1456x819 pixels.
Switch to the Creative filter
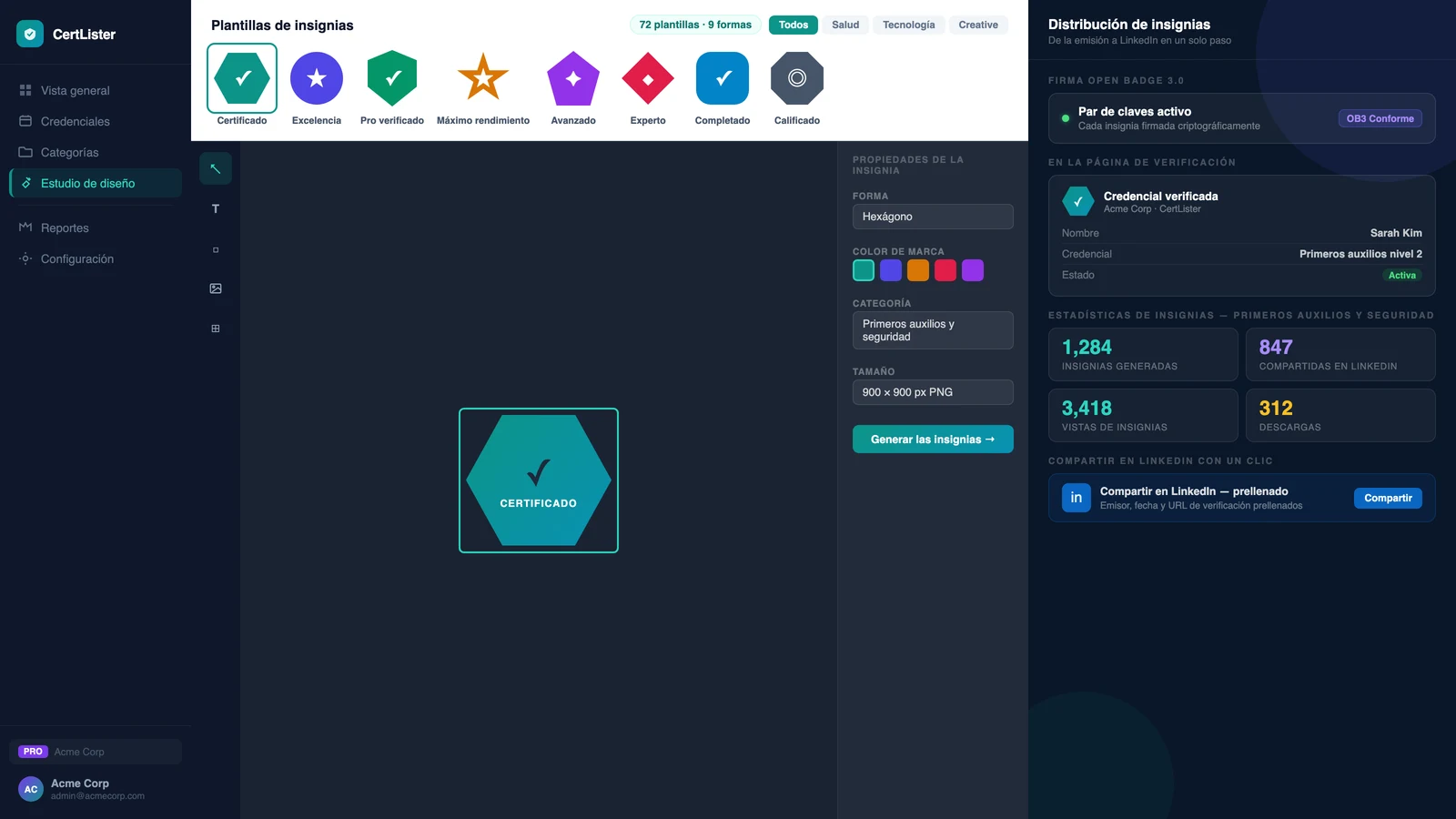978,25
